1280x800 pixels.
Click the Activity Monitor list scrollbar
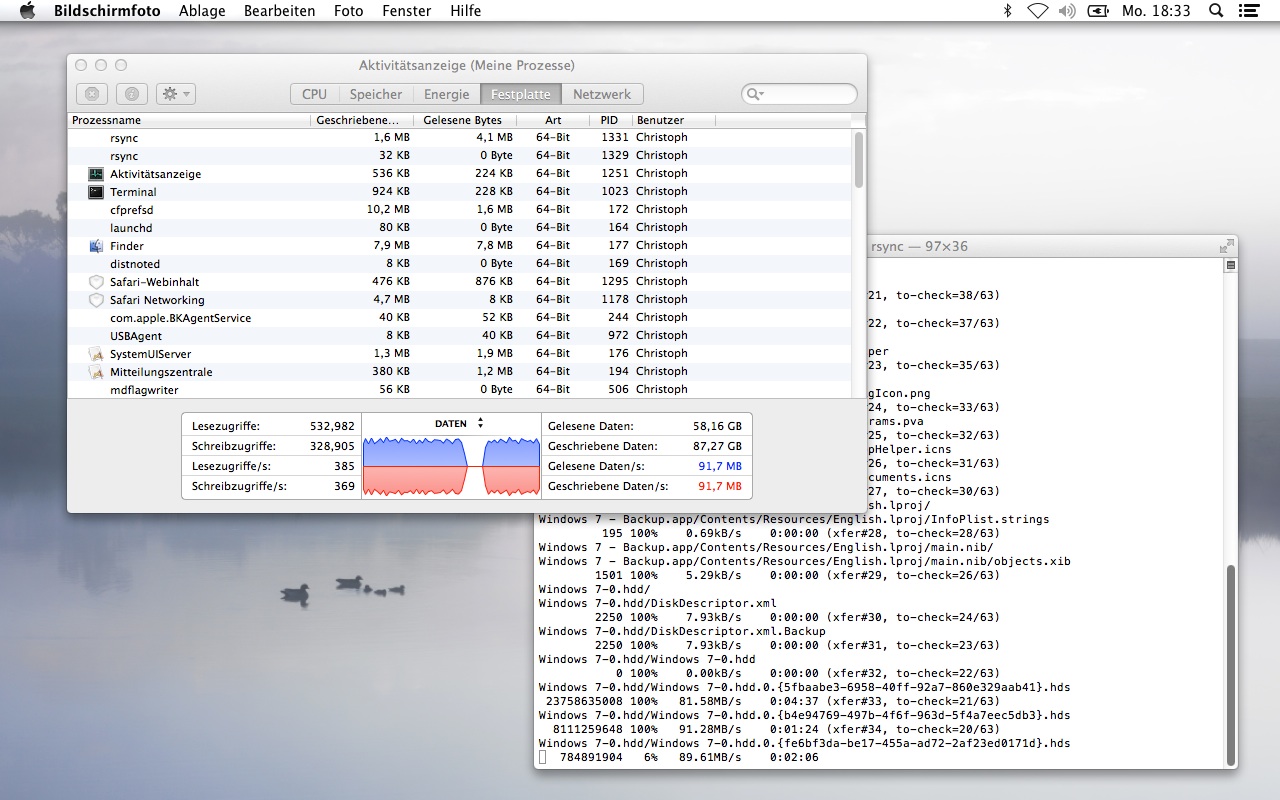(859, 159)
